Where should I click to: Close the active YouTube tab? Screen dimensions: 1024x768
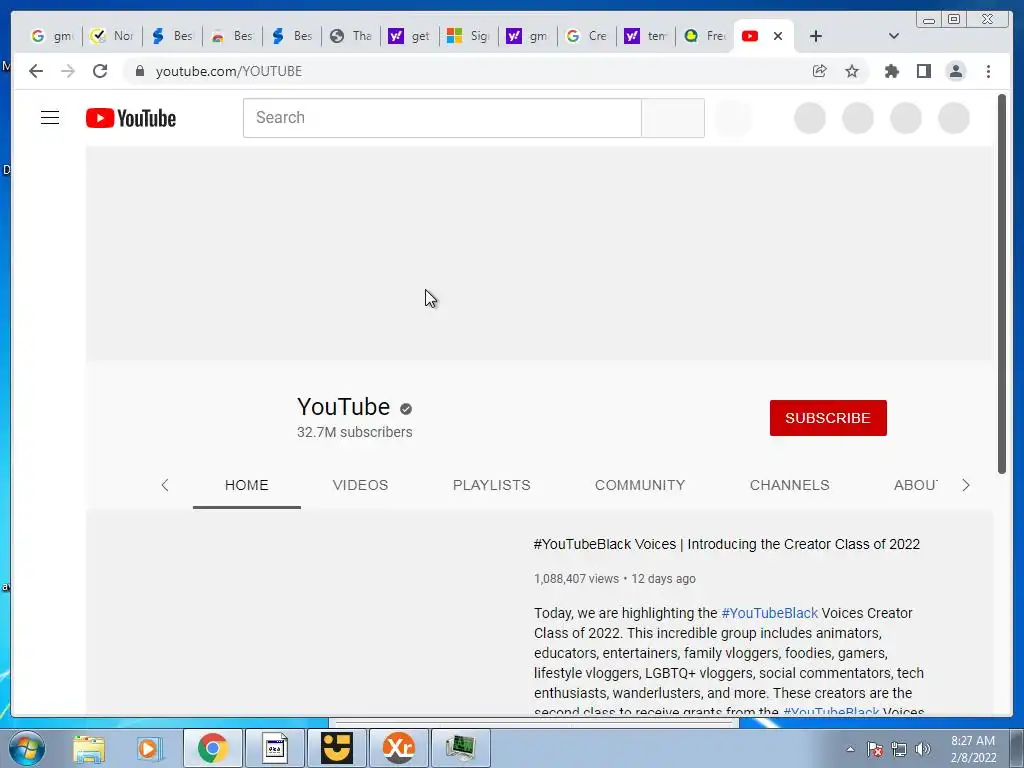778,36
